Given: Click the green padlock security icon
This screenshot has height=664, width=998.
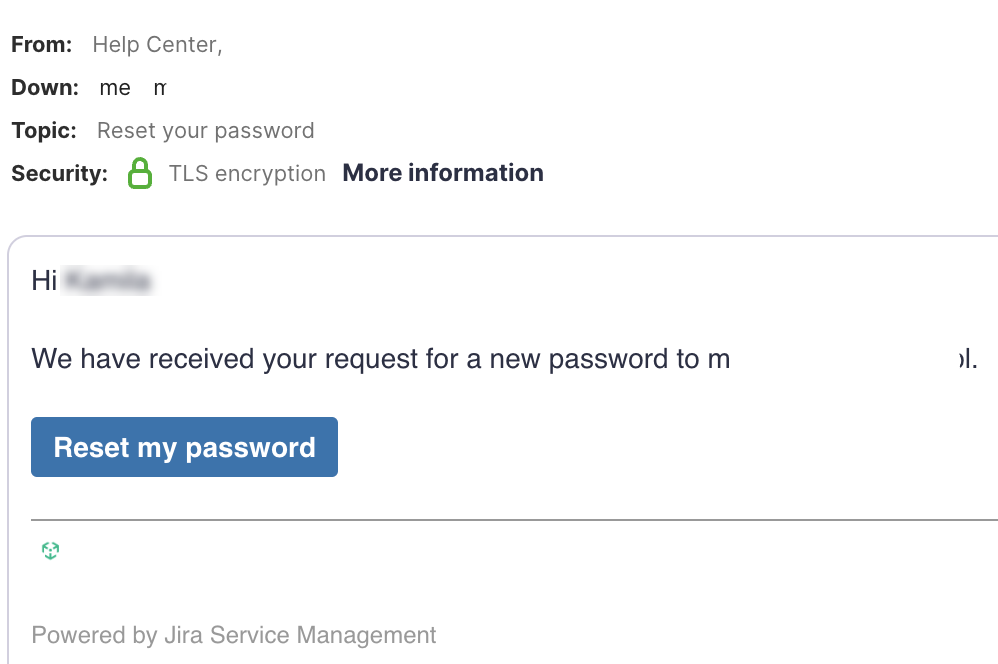Looking at the screenshot, I should (x=140, y=174).
